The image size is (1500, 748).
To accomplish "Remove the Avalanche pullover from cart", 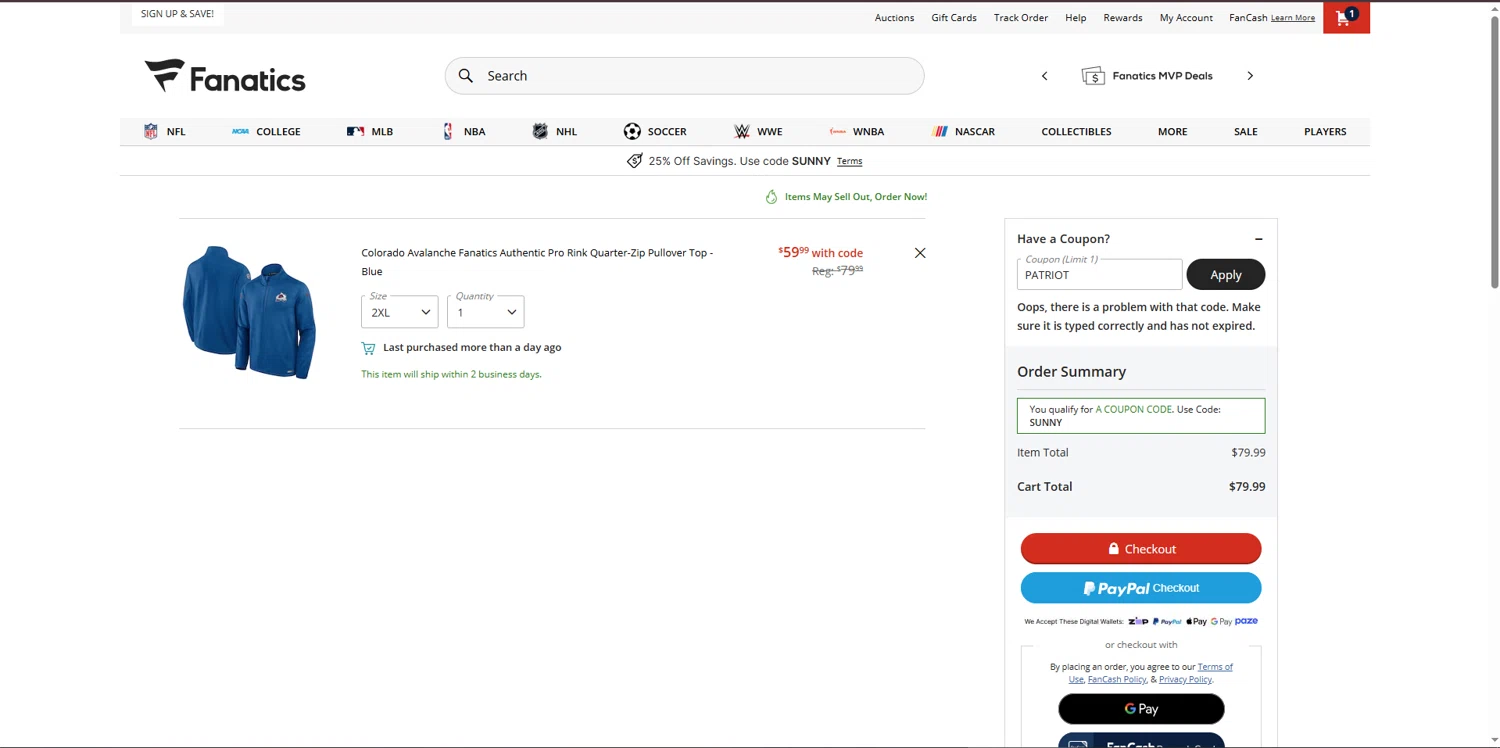I will [920, 253].
